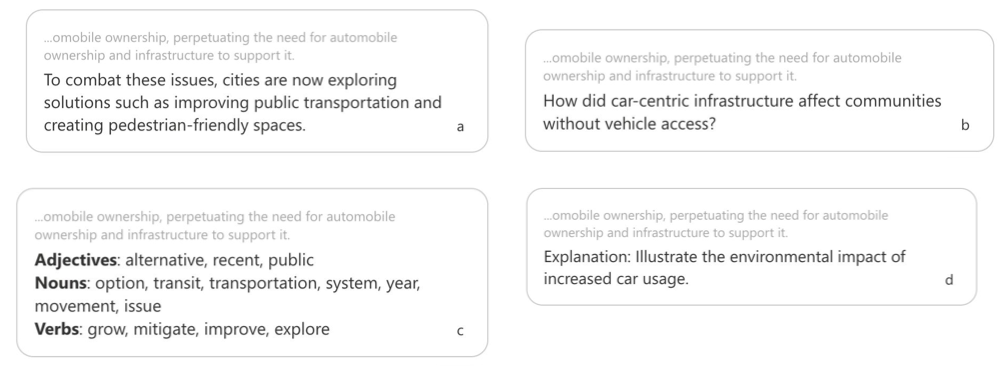Click the "without vehicle access?" line
Viewport: 1008px width, 371px height.
coord(629,123)
